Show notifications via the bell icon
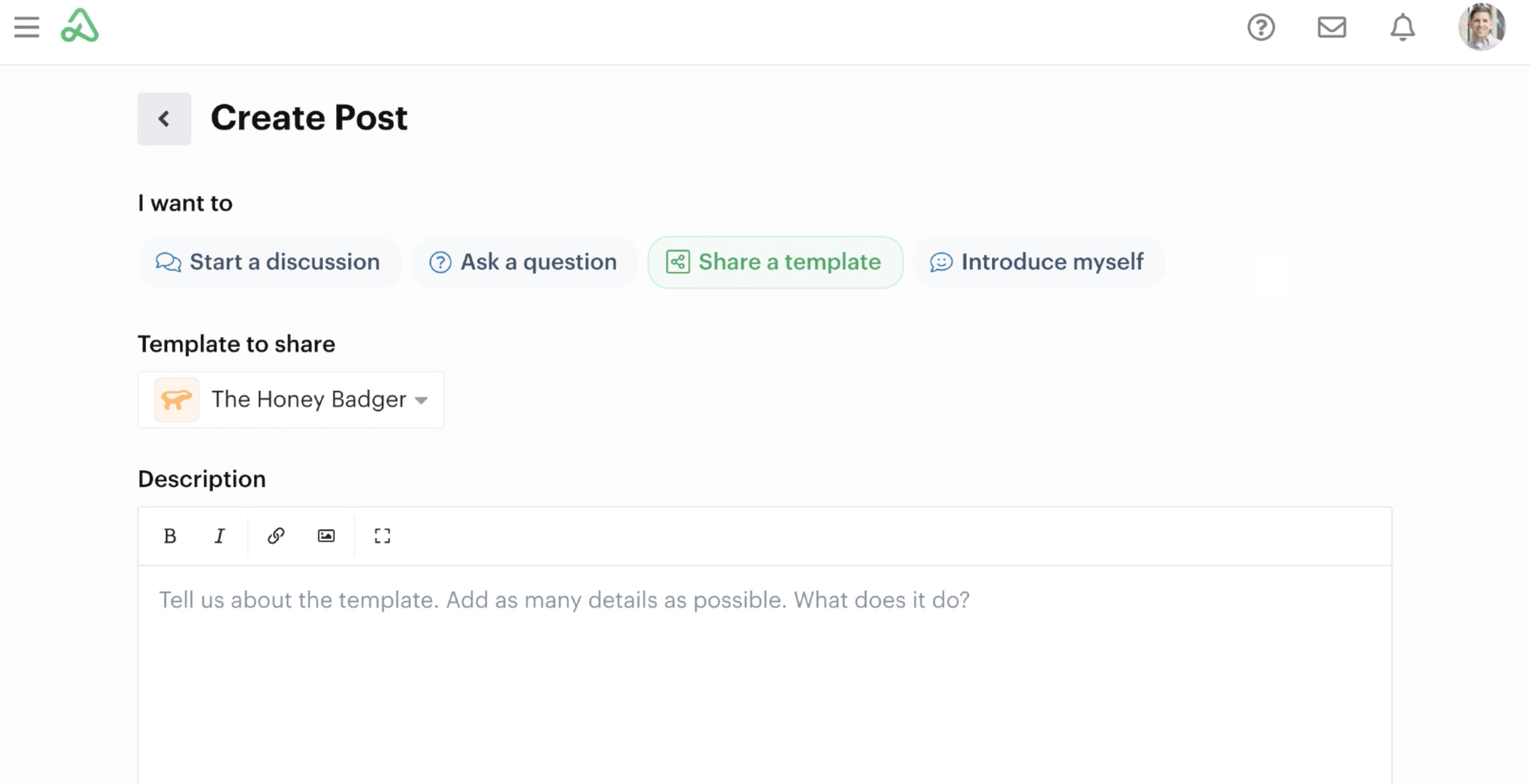The image size is (1530, 784). [x=1402, y=27]
